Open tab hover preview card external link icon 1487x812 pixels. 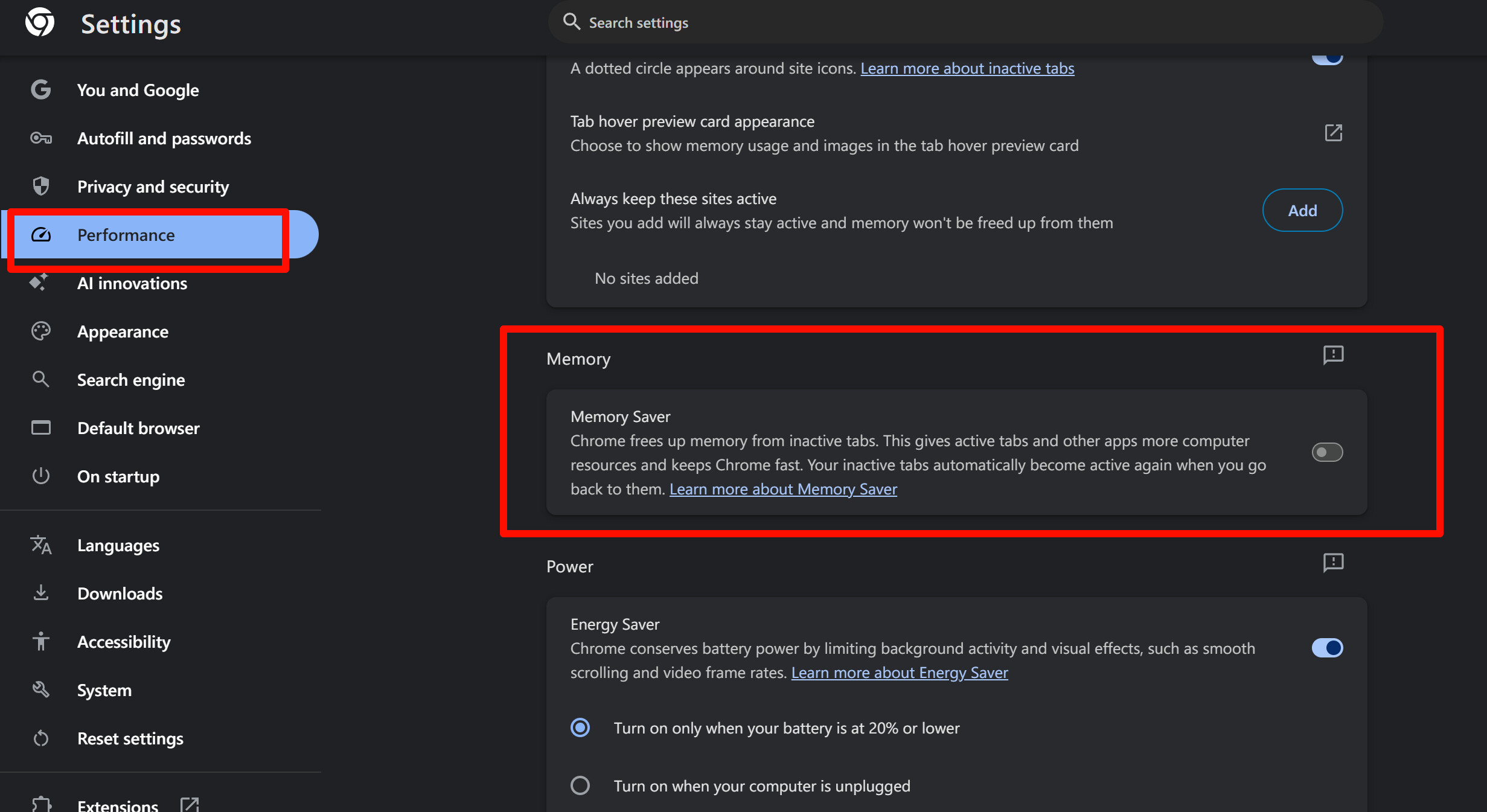click(1333, 133)
